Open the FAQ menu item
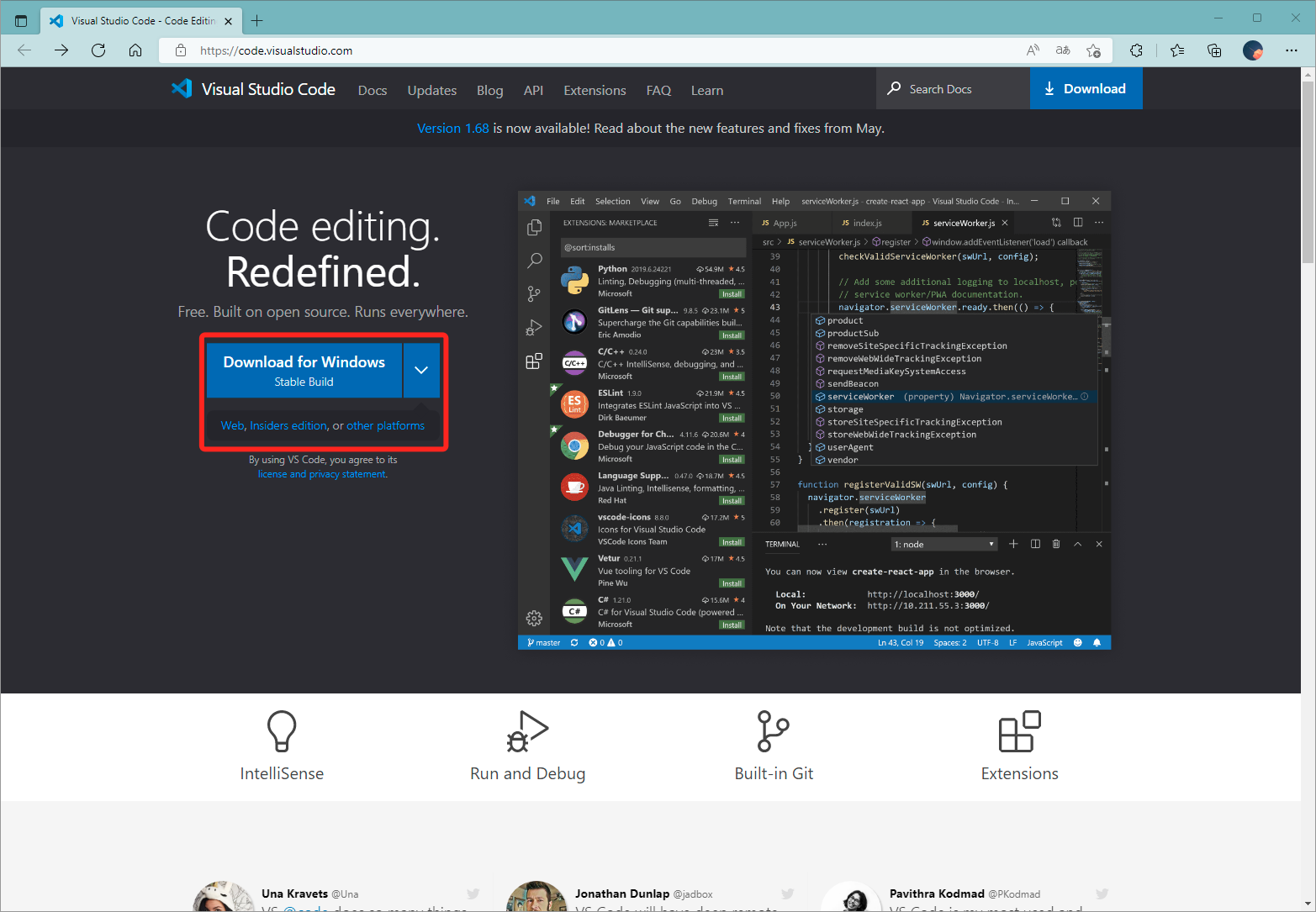This screenshot has width=1316, height=912. tap(658, 90)
